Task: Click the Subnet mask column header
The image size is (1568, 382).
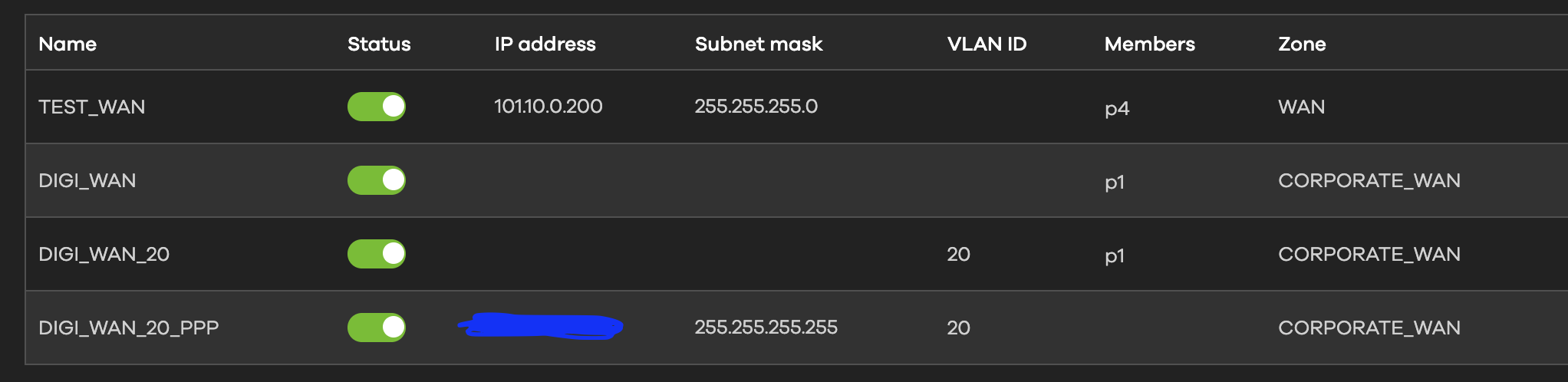Action: pyautogui.click(x=759, y=44)
